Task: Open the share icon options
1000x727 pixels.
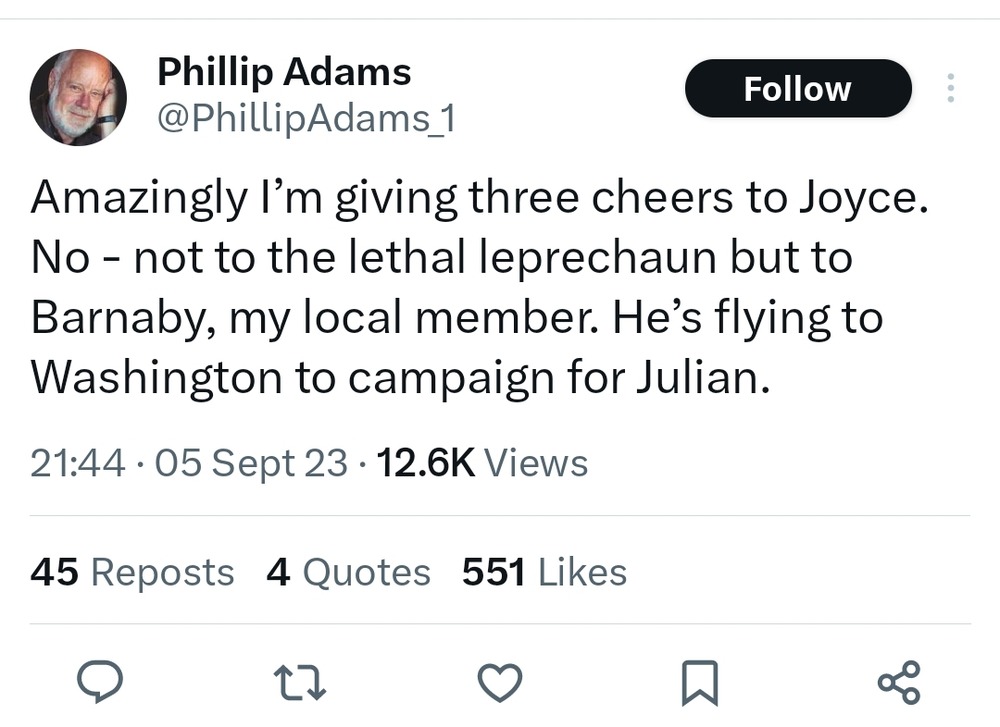Action: point(898,683)
